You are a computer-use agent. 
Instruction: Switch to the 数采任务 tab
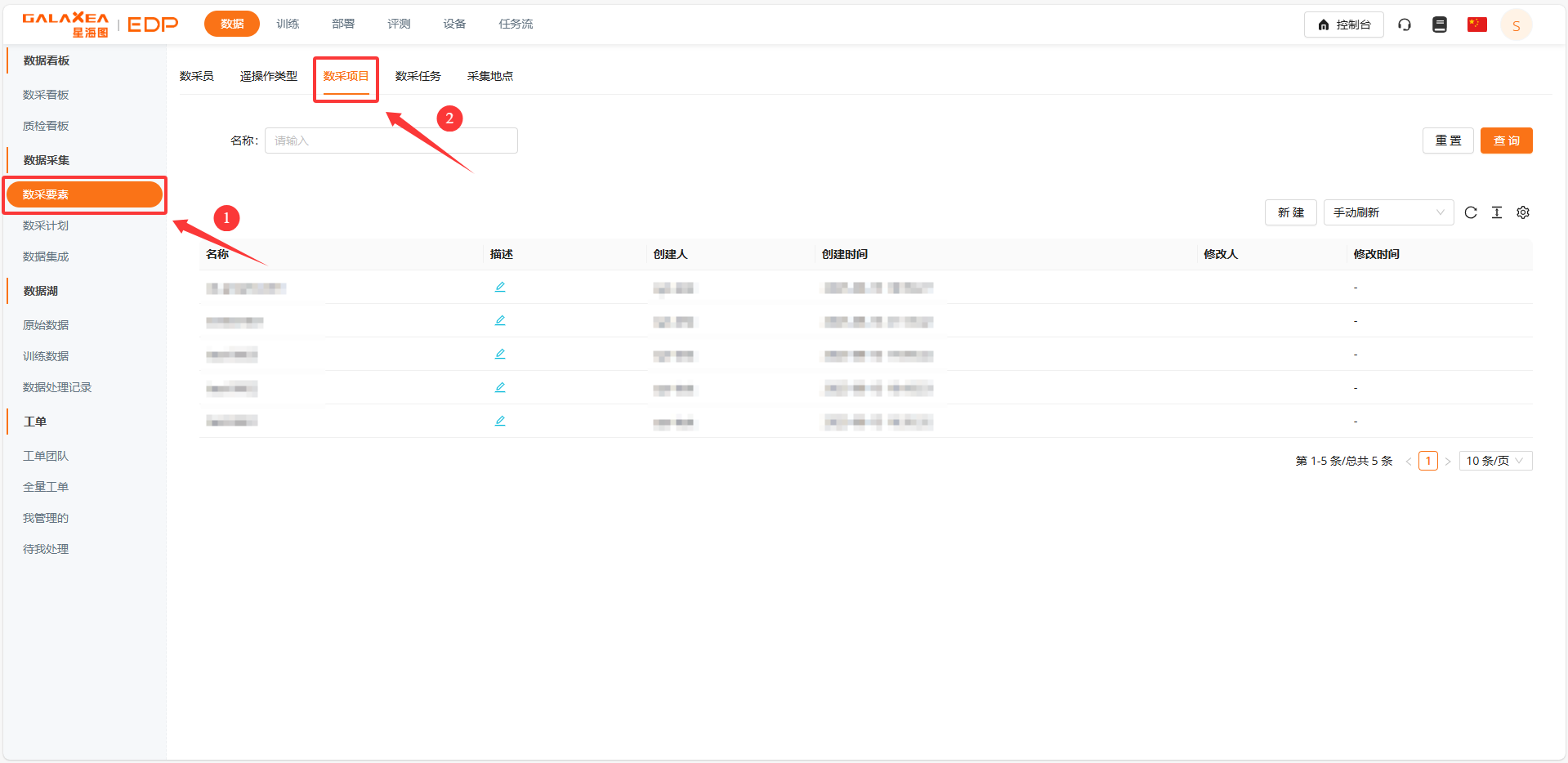tap(418, 76)
